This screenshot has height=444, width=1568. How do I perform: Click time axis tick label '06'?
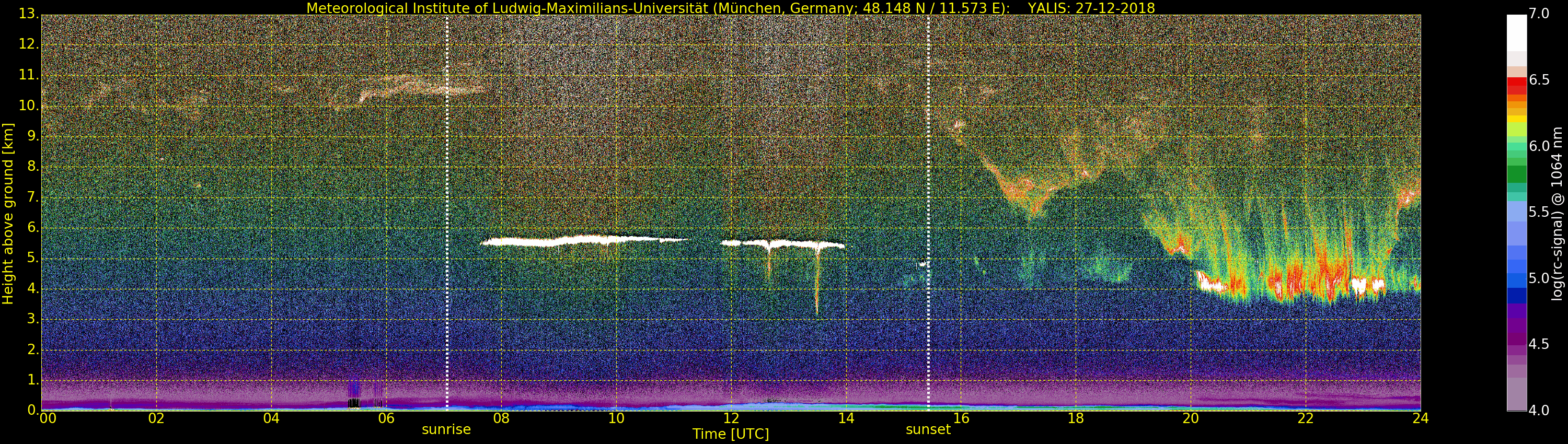386,418
